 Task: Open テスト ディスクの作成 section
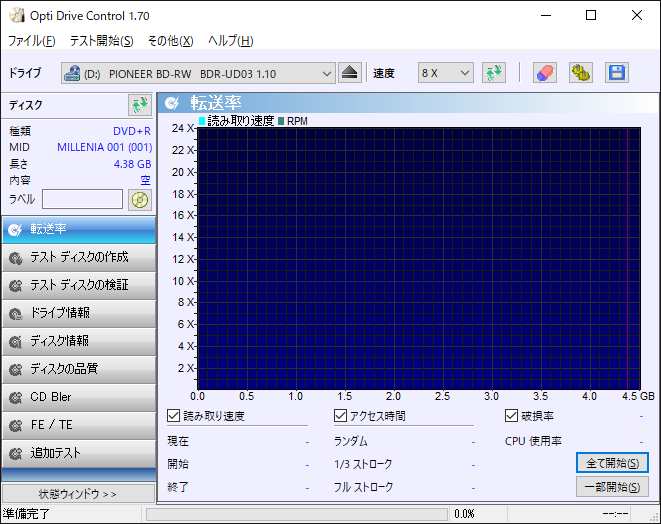tap(79, 258)
